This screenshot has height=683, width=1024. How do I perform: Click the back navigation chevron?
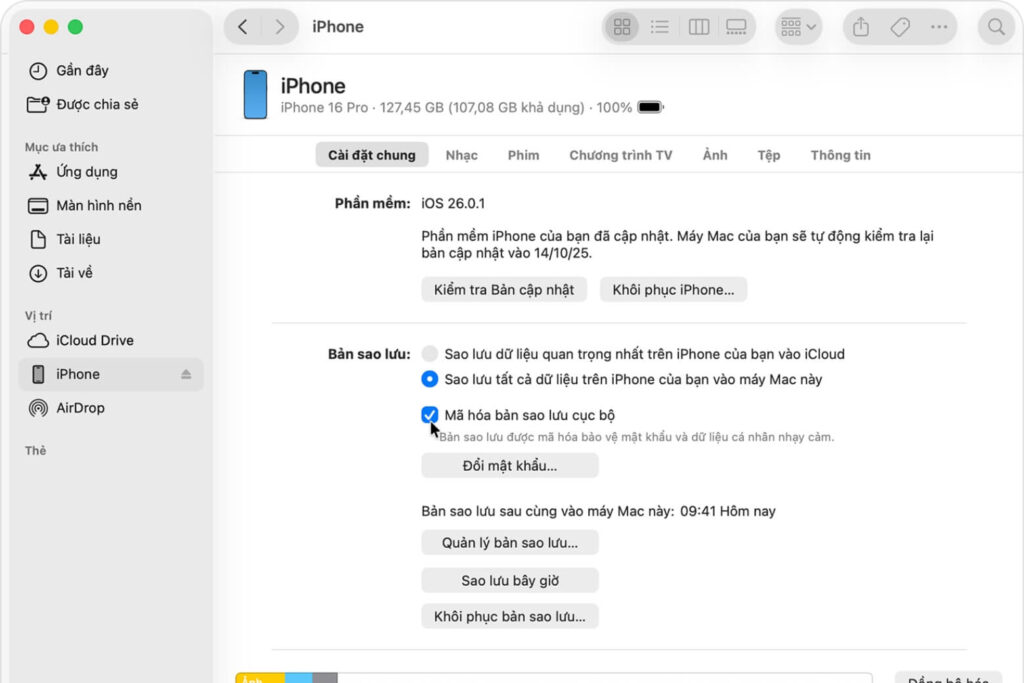pyautogui.click(x=243, y=27)
